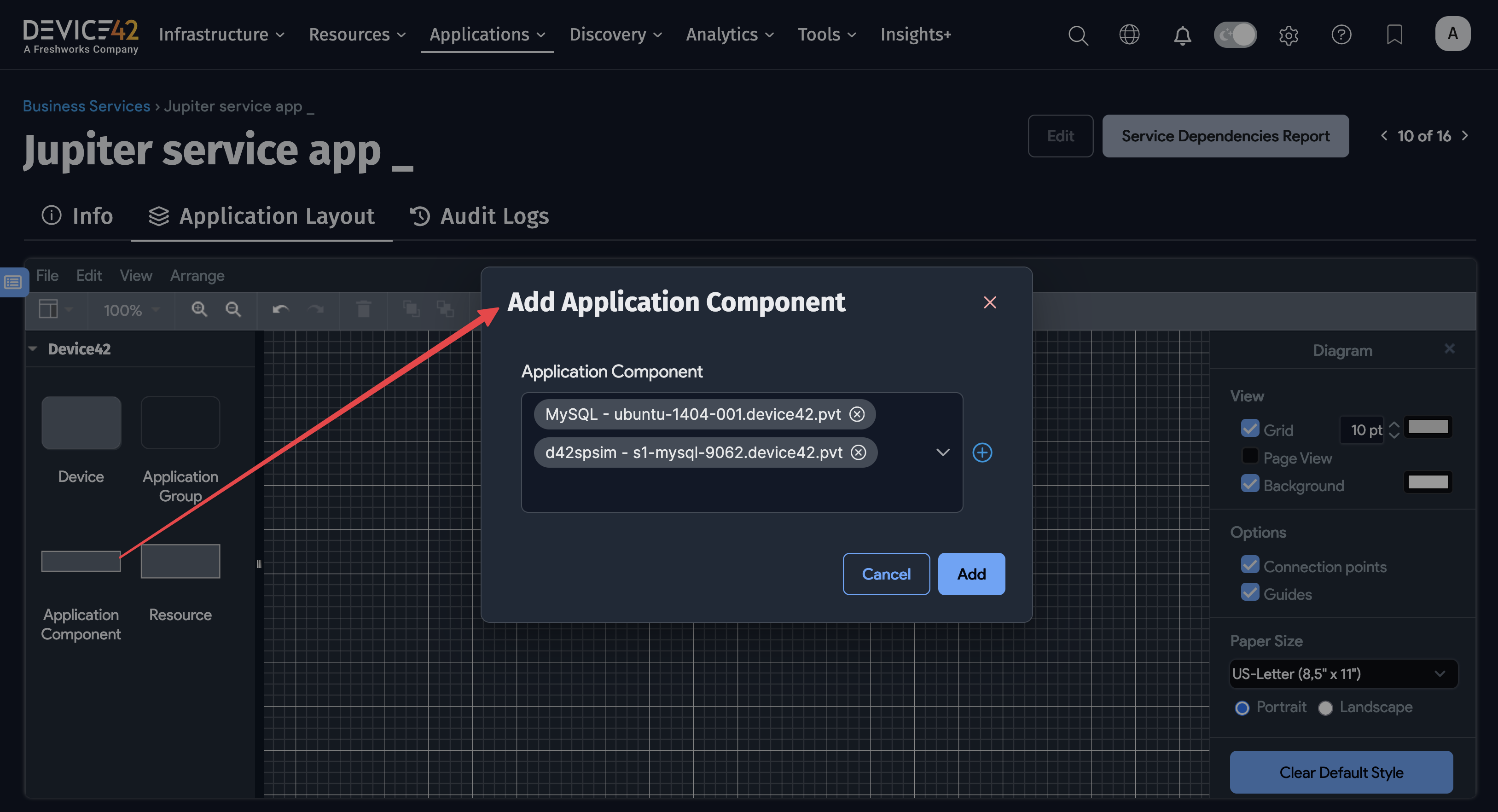Remove MySQL - ubuntu-1404-001.device42.pvt from the component list
Image resolution: width=1498 pixels, height=812 pixels.
(x=857, y=414)
